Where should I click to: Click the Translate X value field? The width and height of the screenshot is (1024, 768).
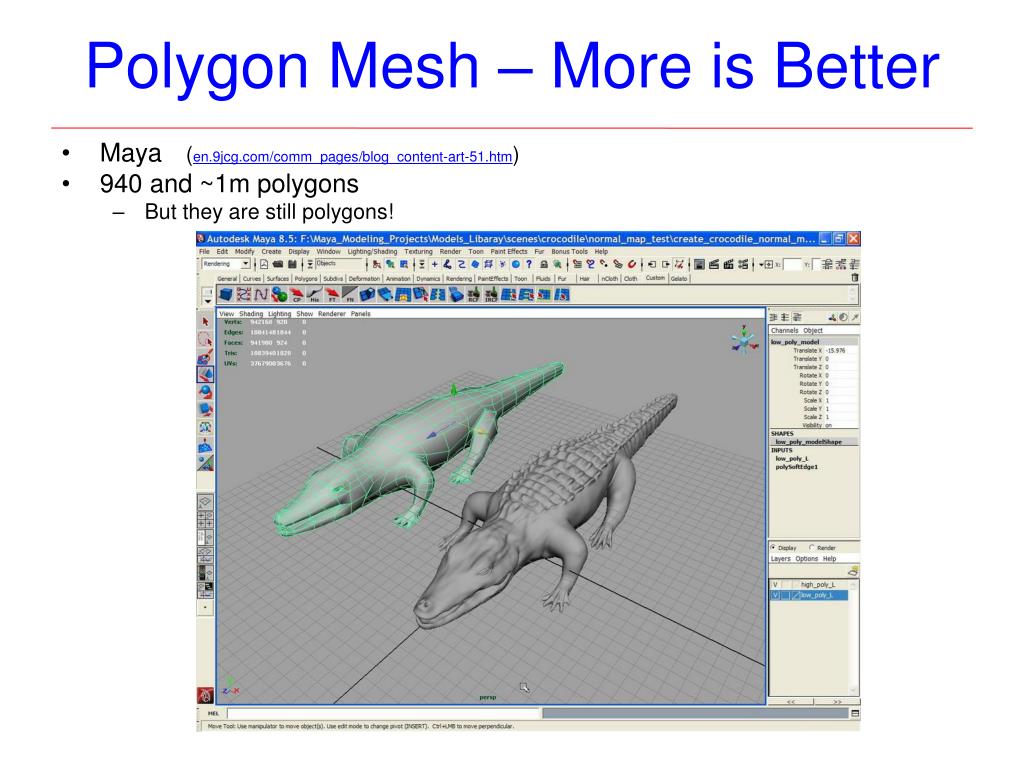(x=841, y=351)
